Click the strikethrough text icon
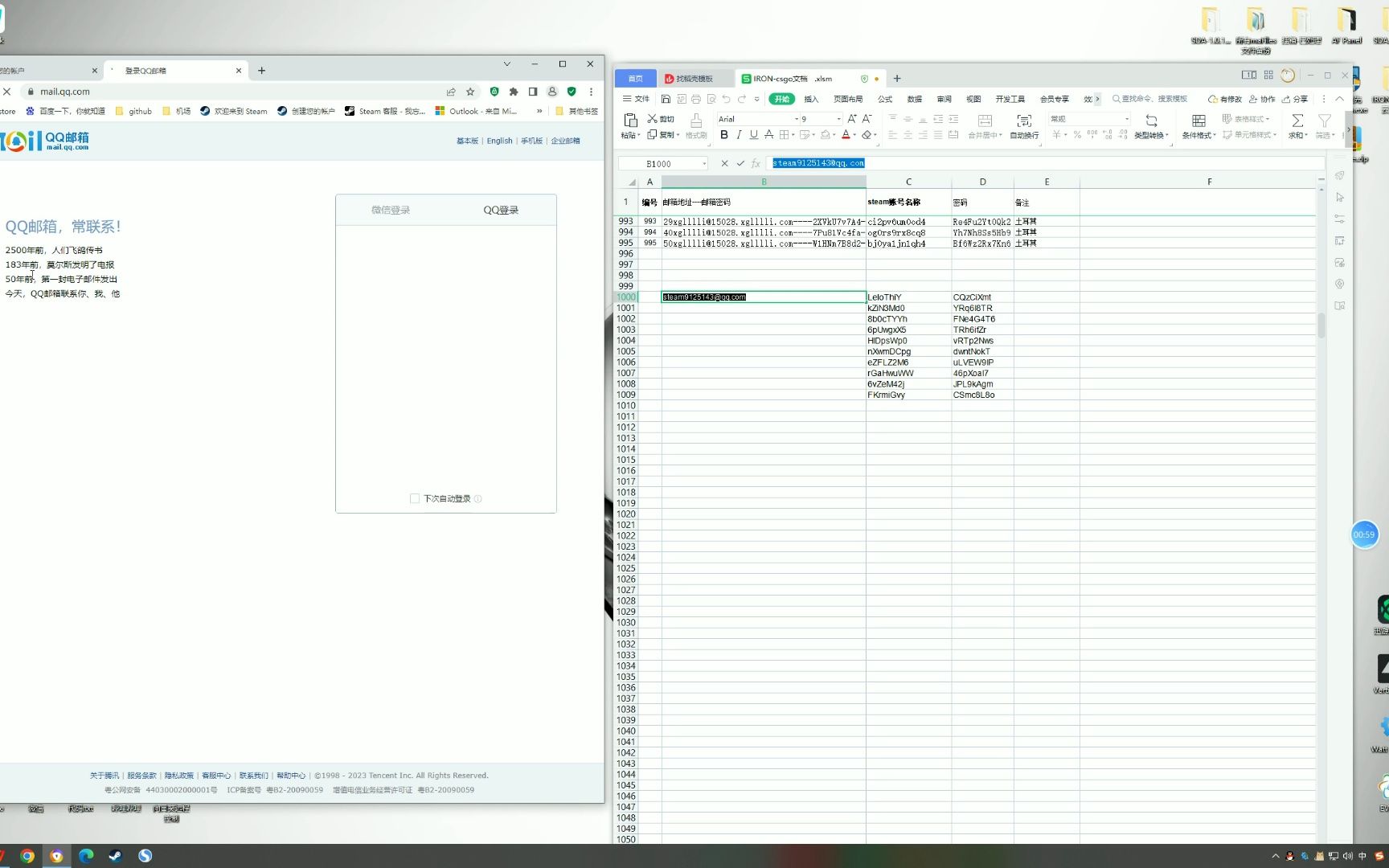Screen dimensions: 1389x868 (768, 135)
